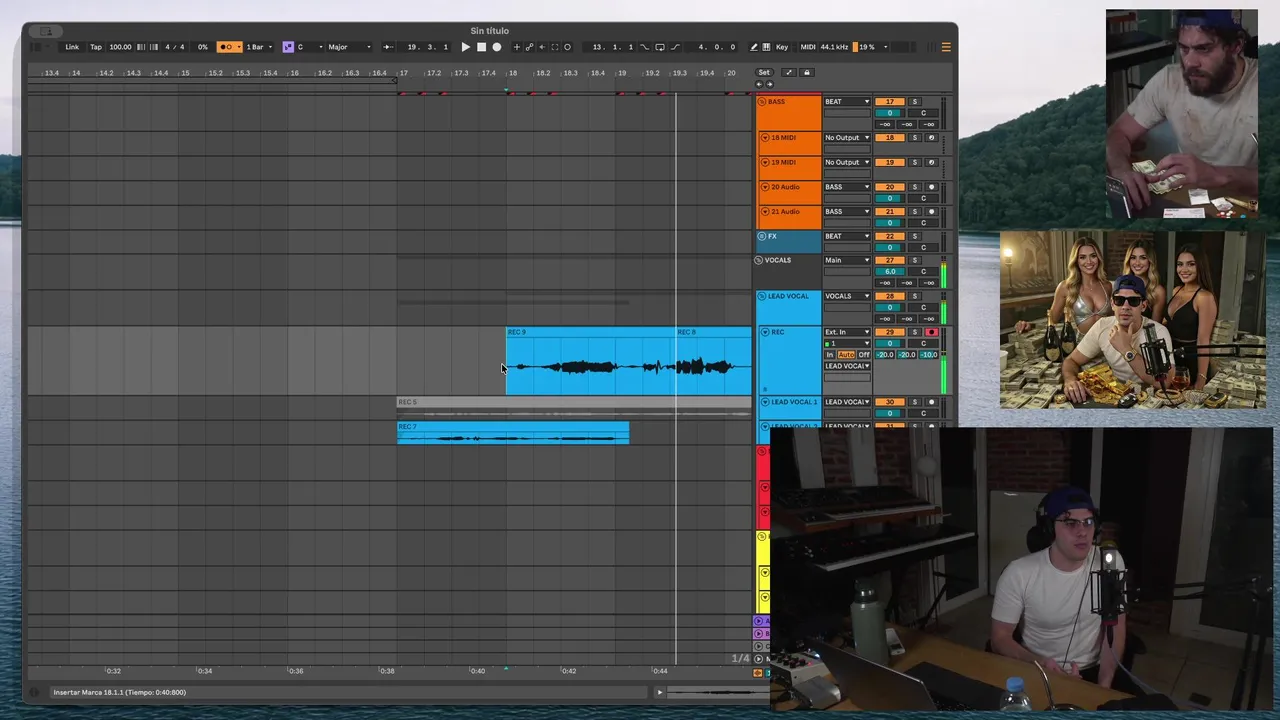This screenshot has width=1280, height=720.
Task: Toggle the MIDI arrangement overdub plus icon
Action: tap(517, 47)
